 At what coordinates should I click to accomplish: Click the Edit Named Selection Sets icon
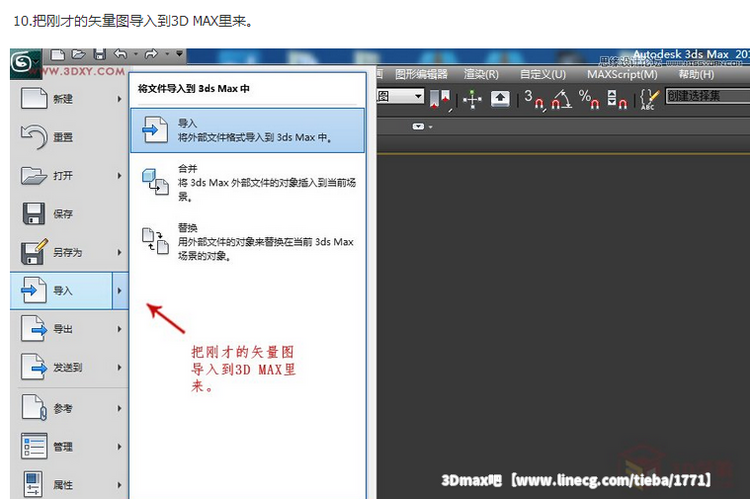tap(649, 99)
